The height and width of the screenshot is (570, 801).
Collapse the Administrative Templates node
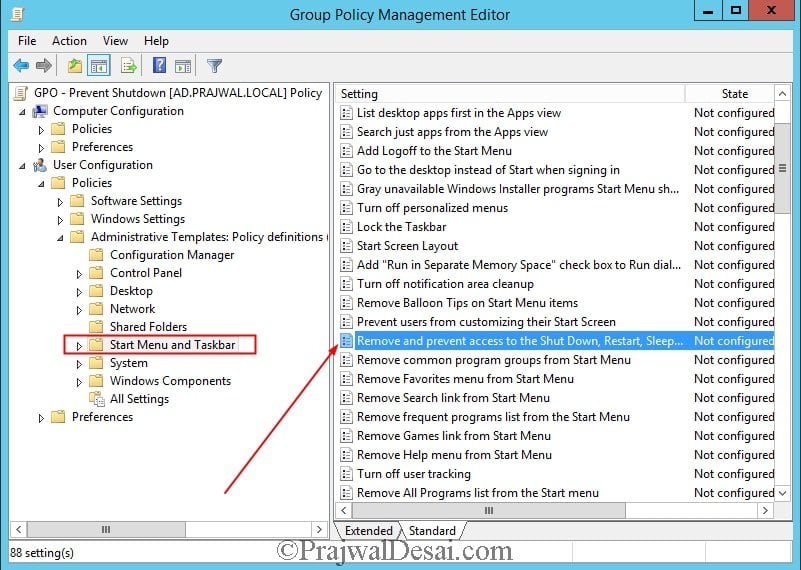pyautogui.click(x=60, y=238)
